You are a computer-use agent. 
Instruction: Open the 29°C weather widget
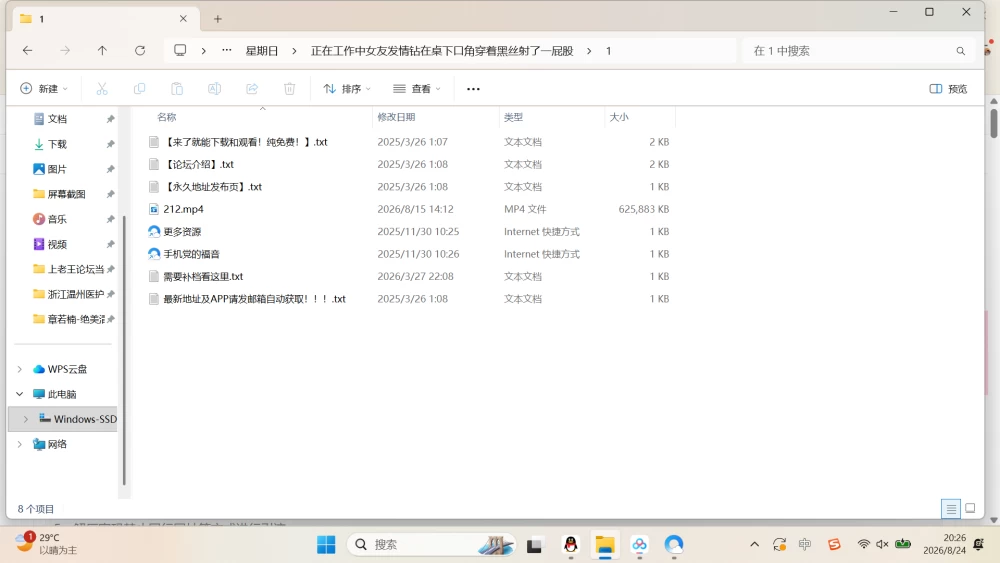coord(46,544)
